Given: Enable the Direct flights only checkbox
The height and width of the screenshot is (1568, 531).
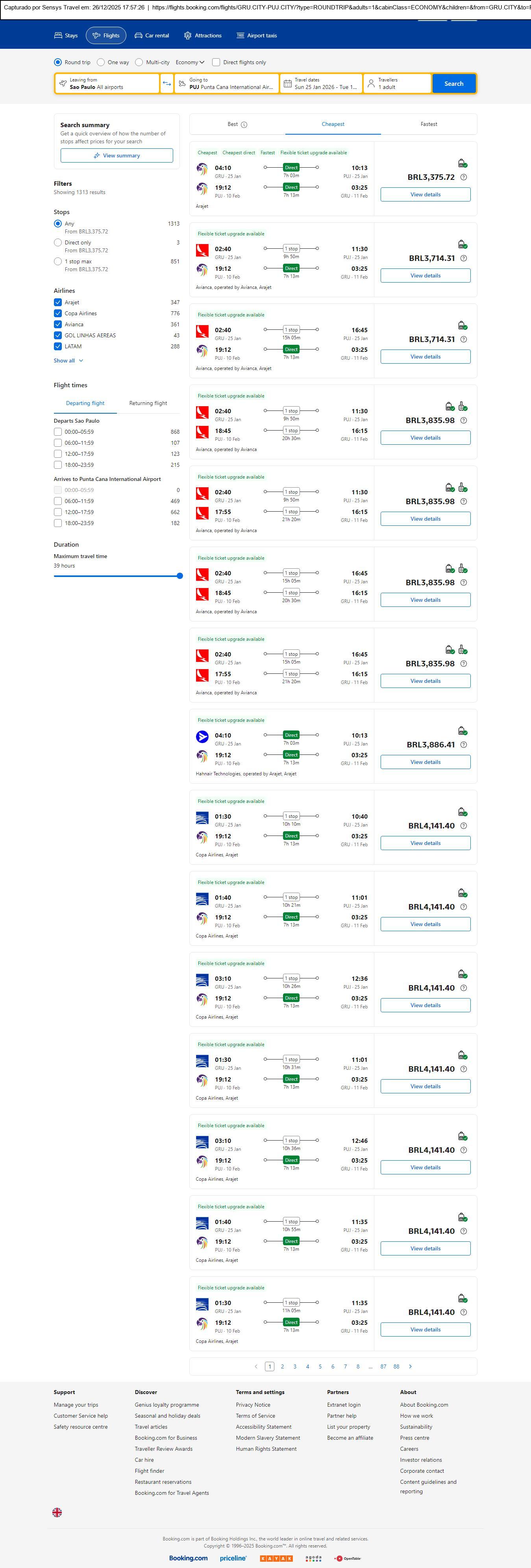Looking at the screenshot, I should tap(216, 62).
